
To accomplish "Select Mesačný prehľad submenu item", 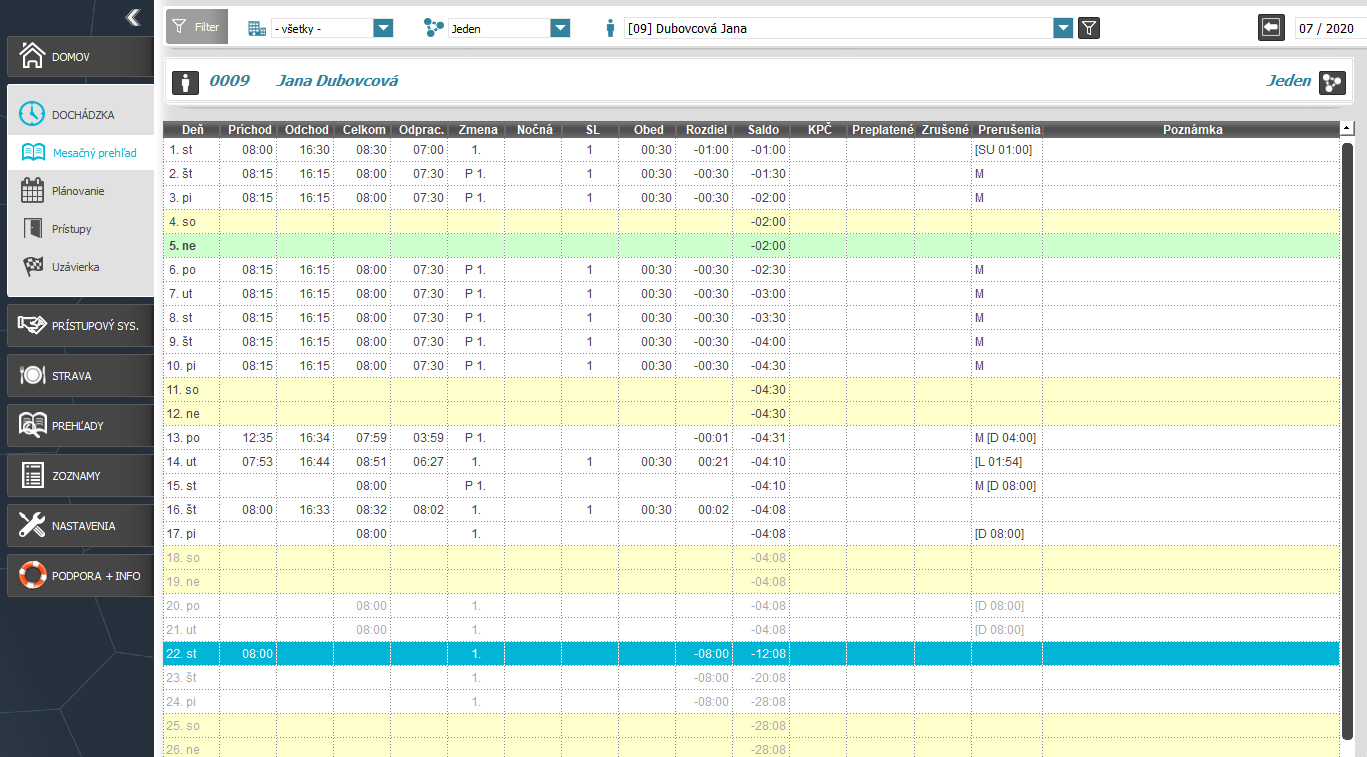I will [x=80, y=153].
